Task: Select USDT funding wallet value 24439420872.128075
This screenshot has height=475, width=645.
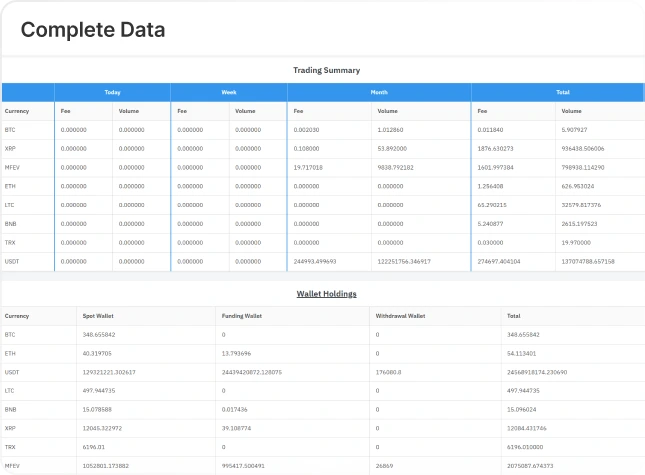Action: (x=252, y=372)
